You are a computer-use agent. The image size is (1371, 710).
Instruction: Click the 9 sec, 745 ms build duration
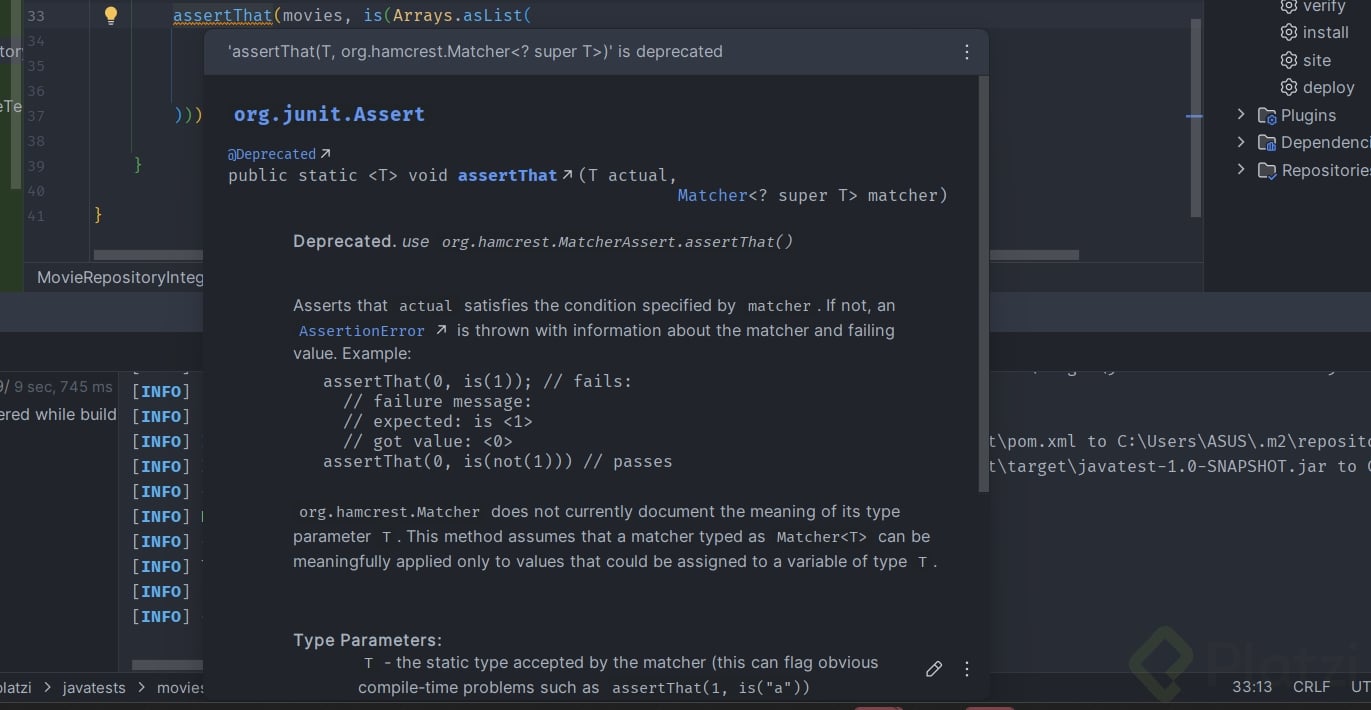pos(62,387)
